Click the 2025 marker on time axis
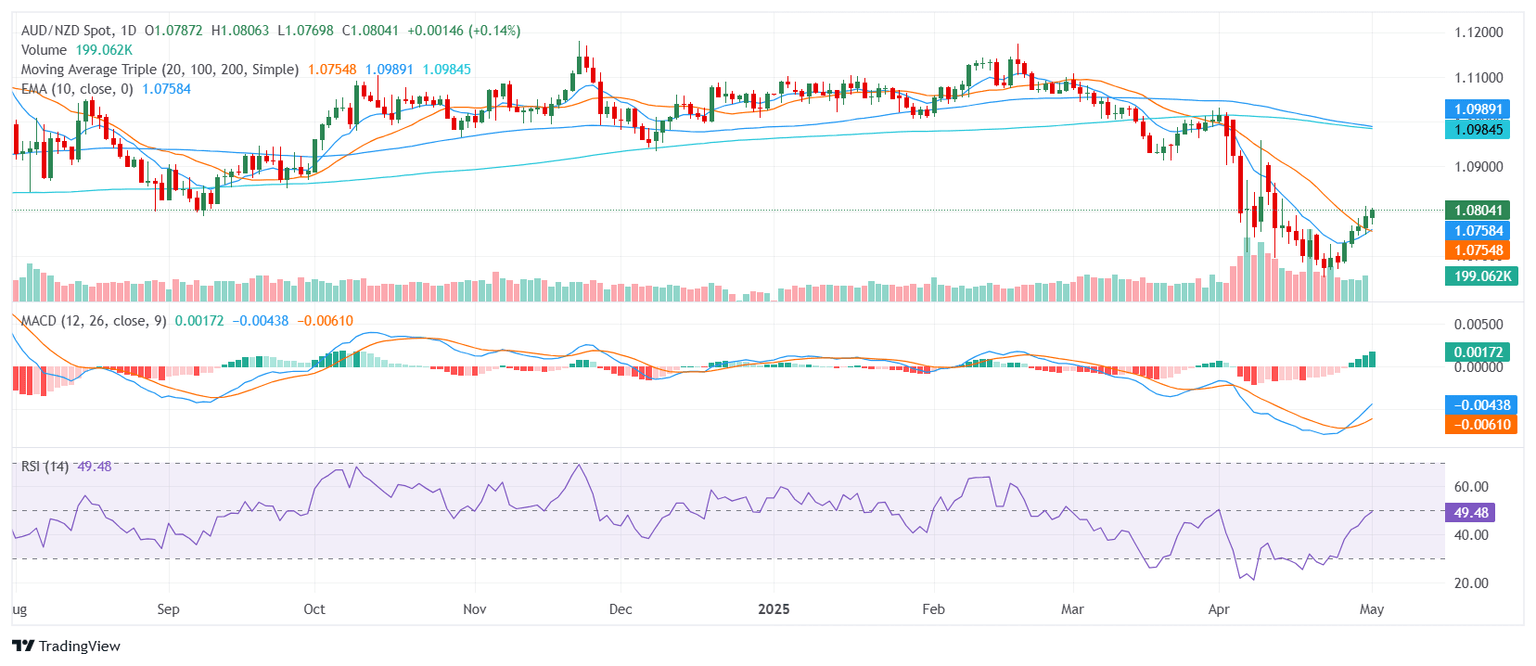The width and height of the screenshot is (1536, 666). [773, 608]
